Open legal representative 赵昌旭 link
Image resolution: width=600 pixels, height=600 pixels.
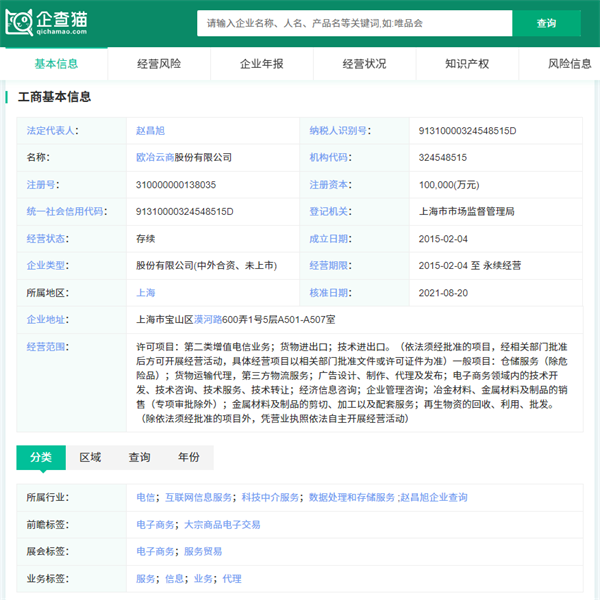151,131
